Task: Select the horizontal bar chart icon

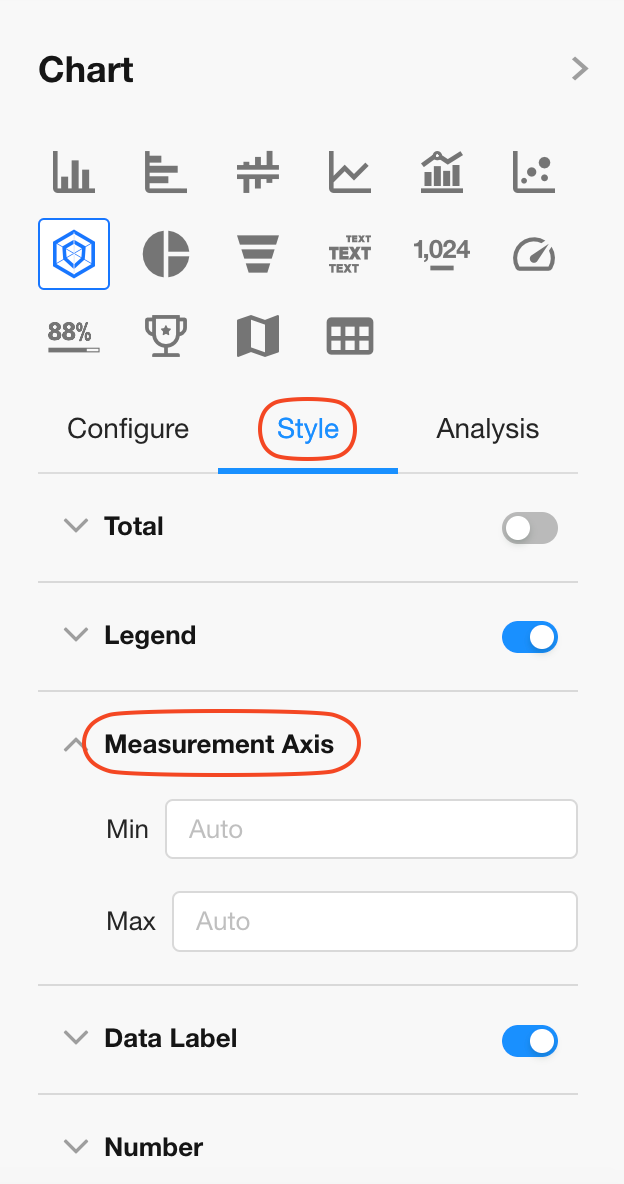Action: click(165, 172)
